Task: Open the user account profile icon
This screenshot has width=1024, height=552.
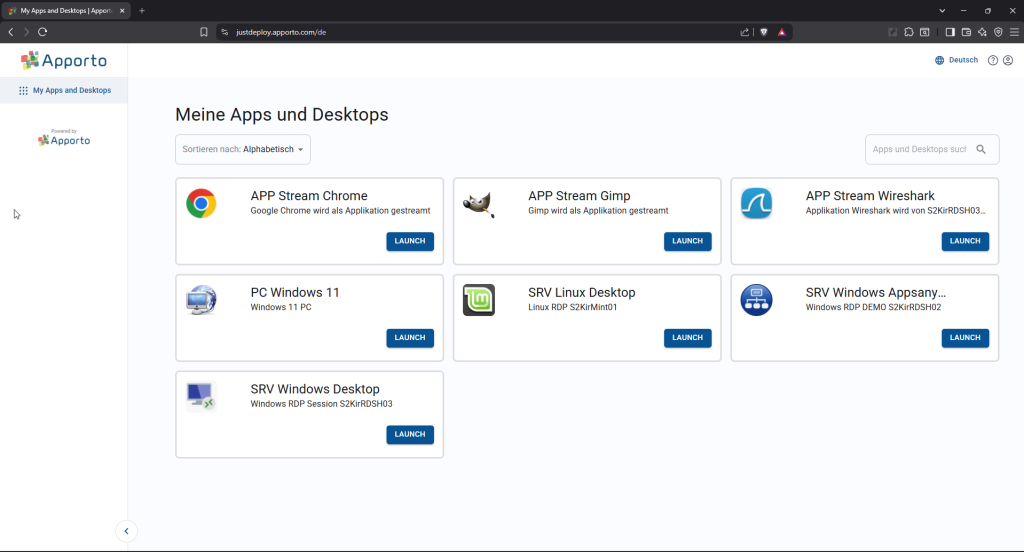Action: pos(1008,60)
